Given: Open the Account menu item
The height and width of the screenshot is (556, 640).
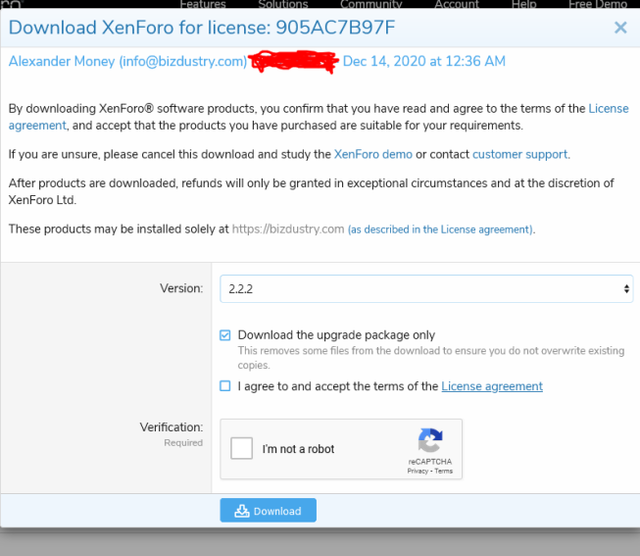Looking at the screenshot, I should pos(456,4).
